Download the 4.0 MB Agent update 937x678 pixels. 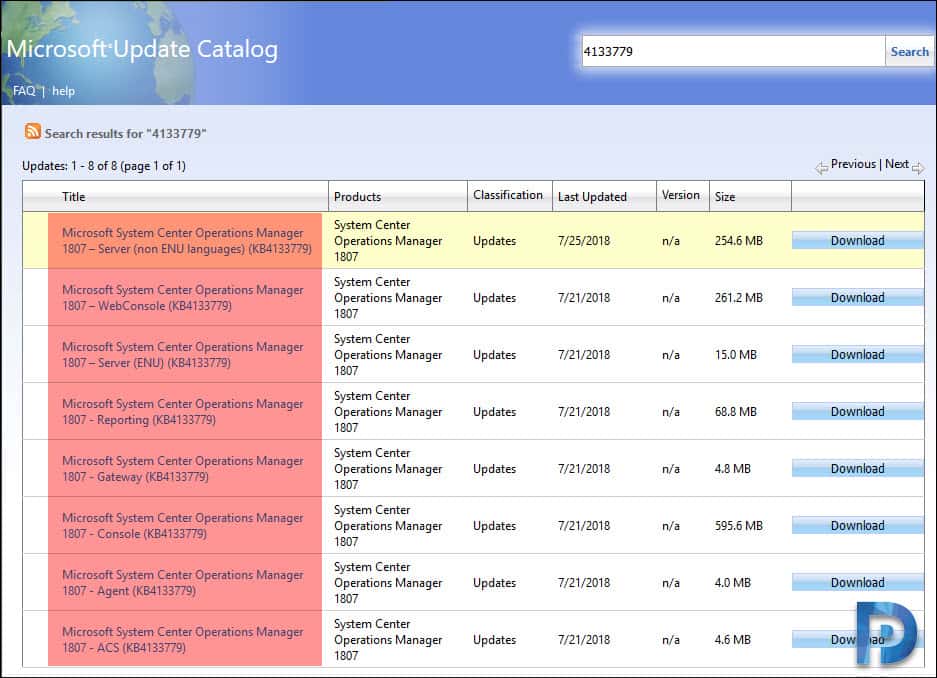[858, 582]
